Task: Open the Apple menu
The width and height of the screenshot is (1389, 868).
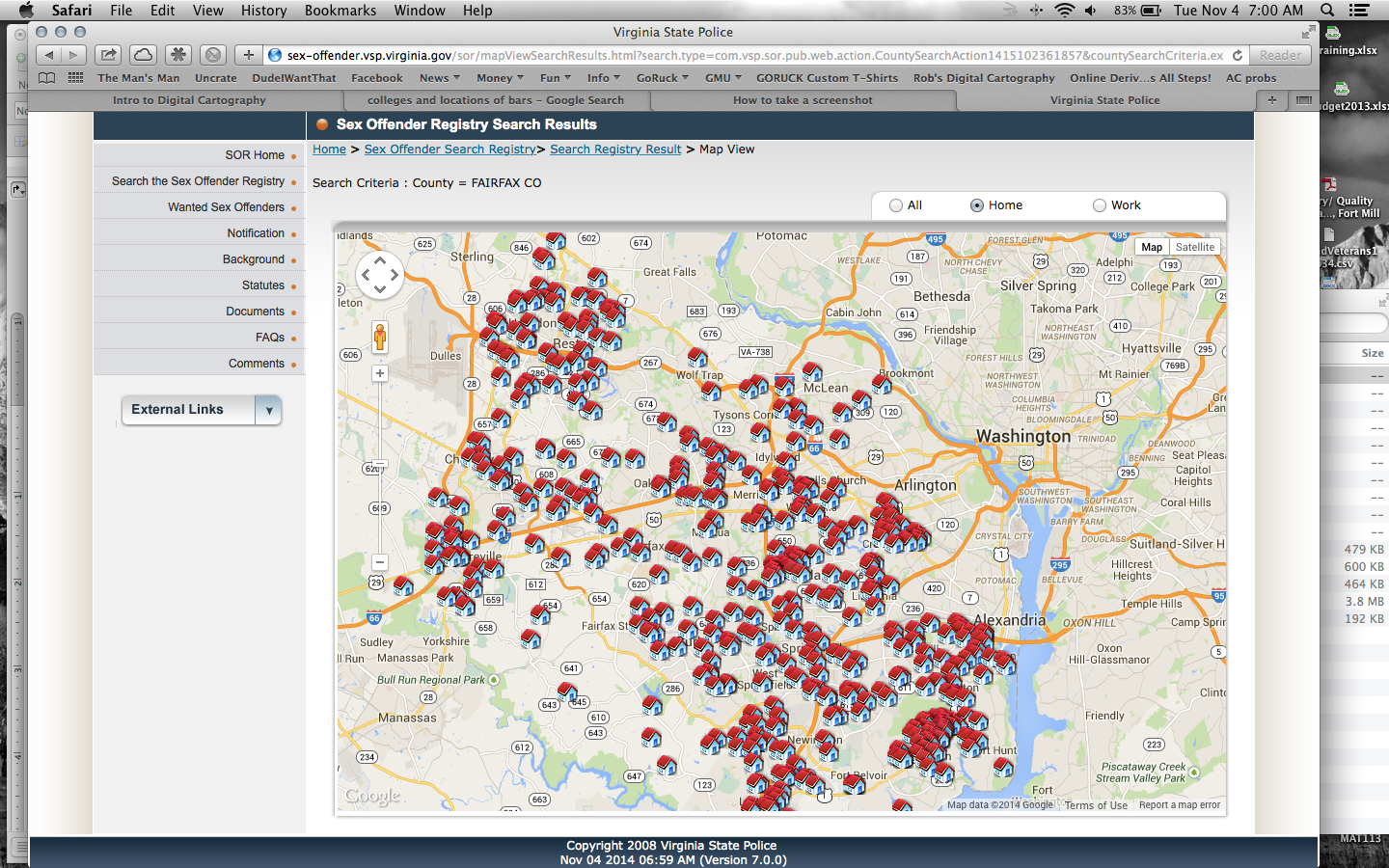Action: (x=26, y=11)
